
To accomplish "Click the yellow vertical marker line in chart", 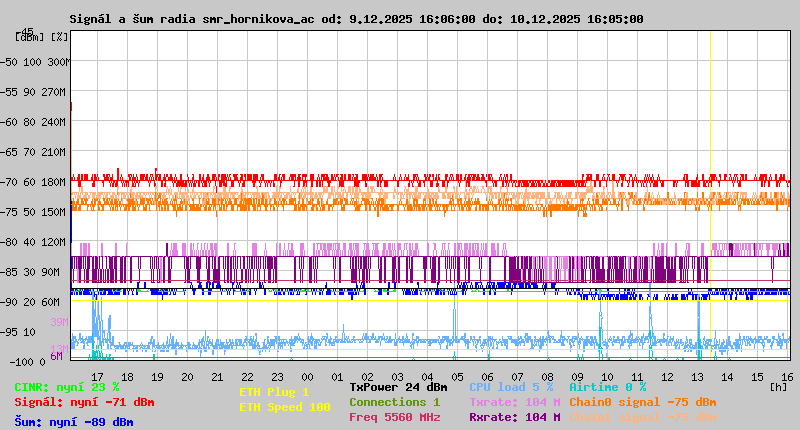I will 710,200.
